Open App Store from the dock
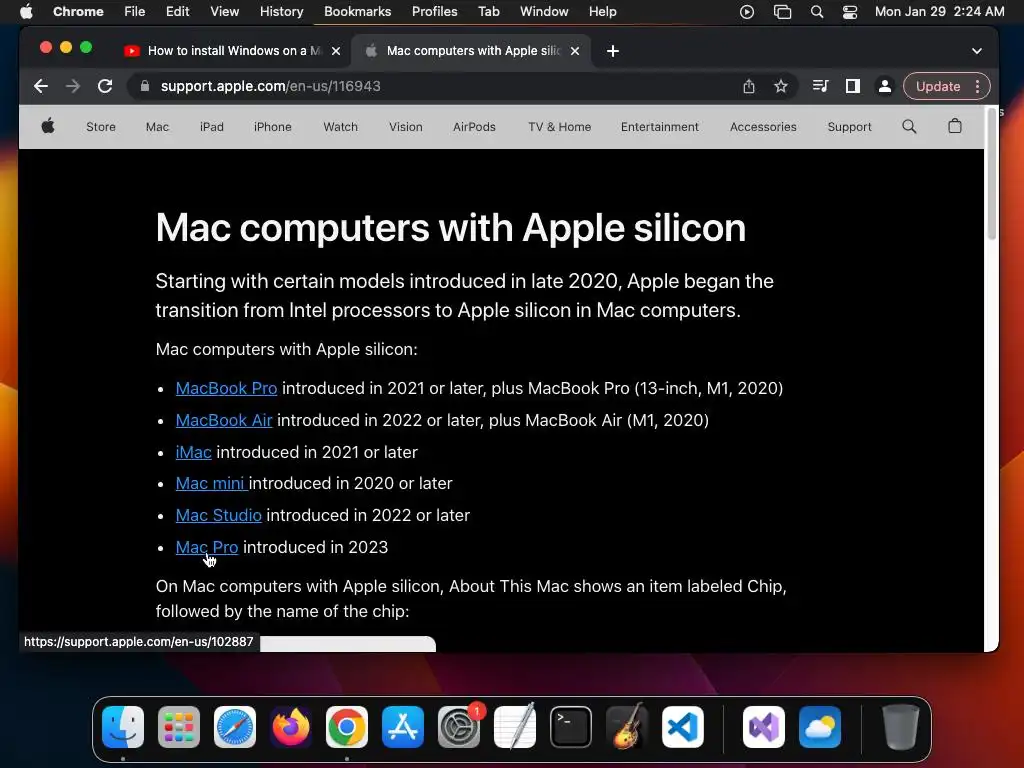 click(402, 726)
